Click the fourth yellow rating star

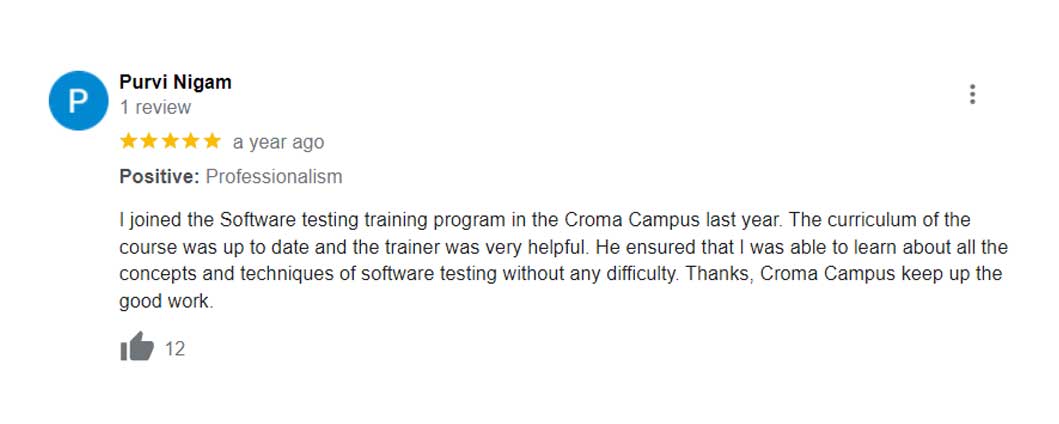(191, 142)
